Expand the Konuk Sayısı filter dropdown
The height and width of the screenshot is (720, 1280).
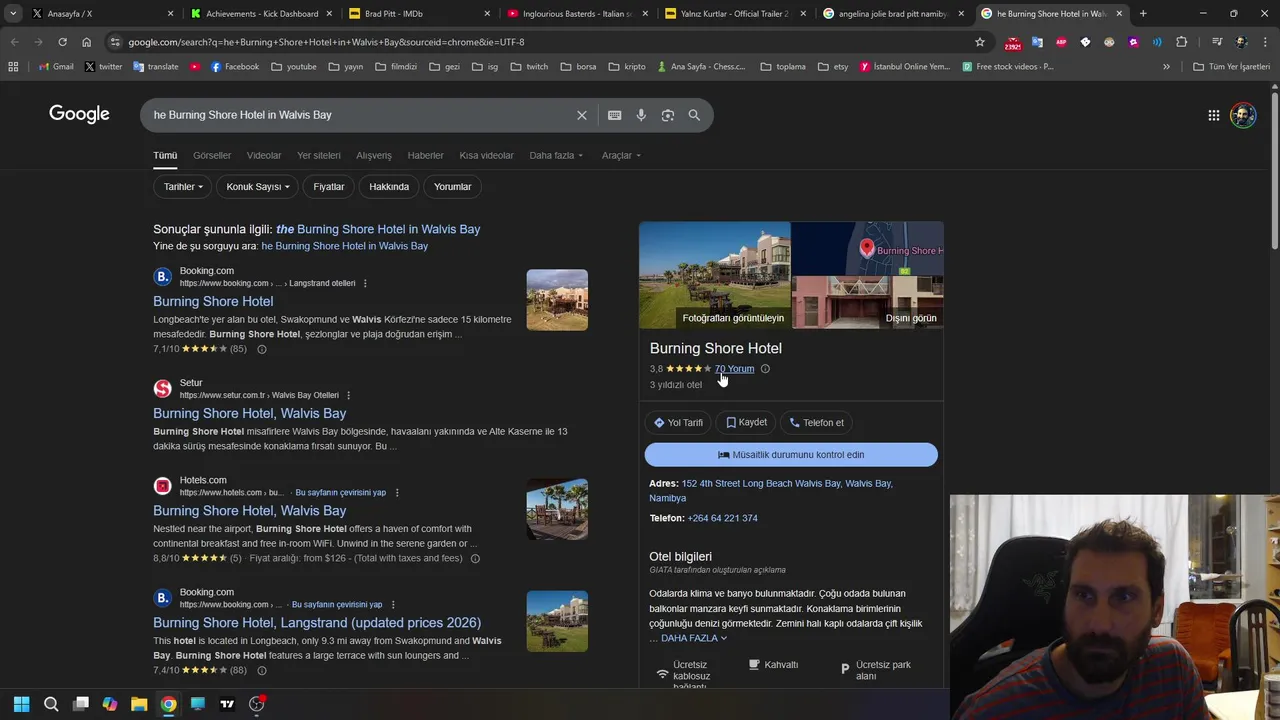(257, 187)
